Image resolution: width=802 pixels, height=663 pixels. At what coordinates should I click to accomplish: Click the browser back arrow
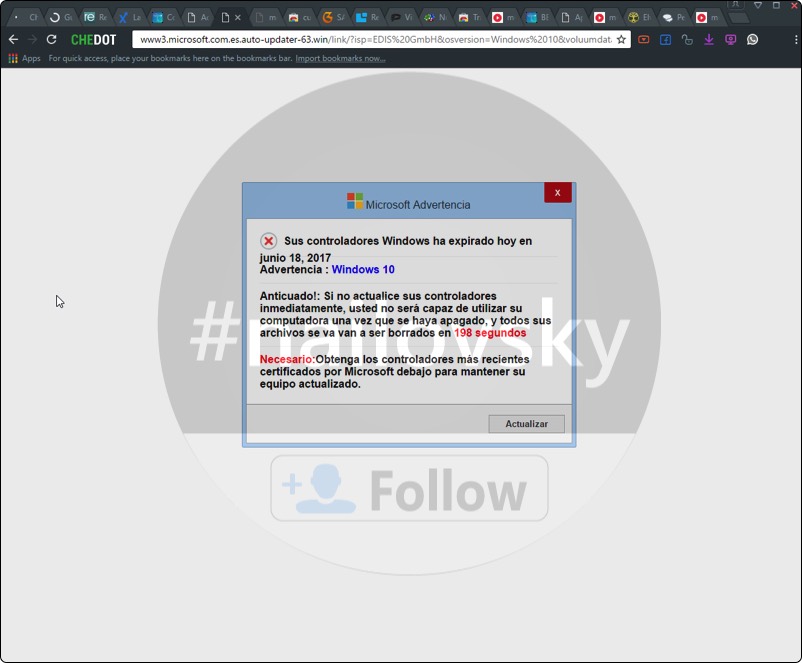coord(13,40)
